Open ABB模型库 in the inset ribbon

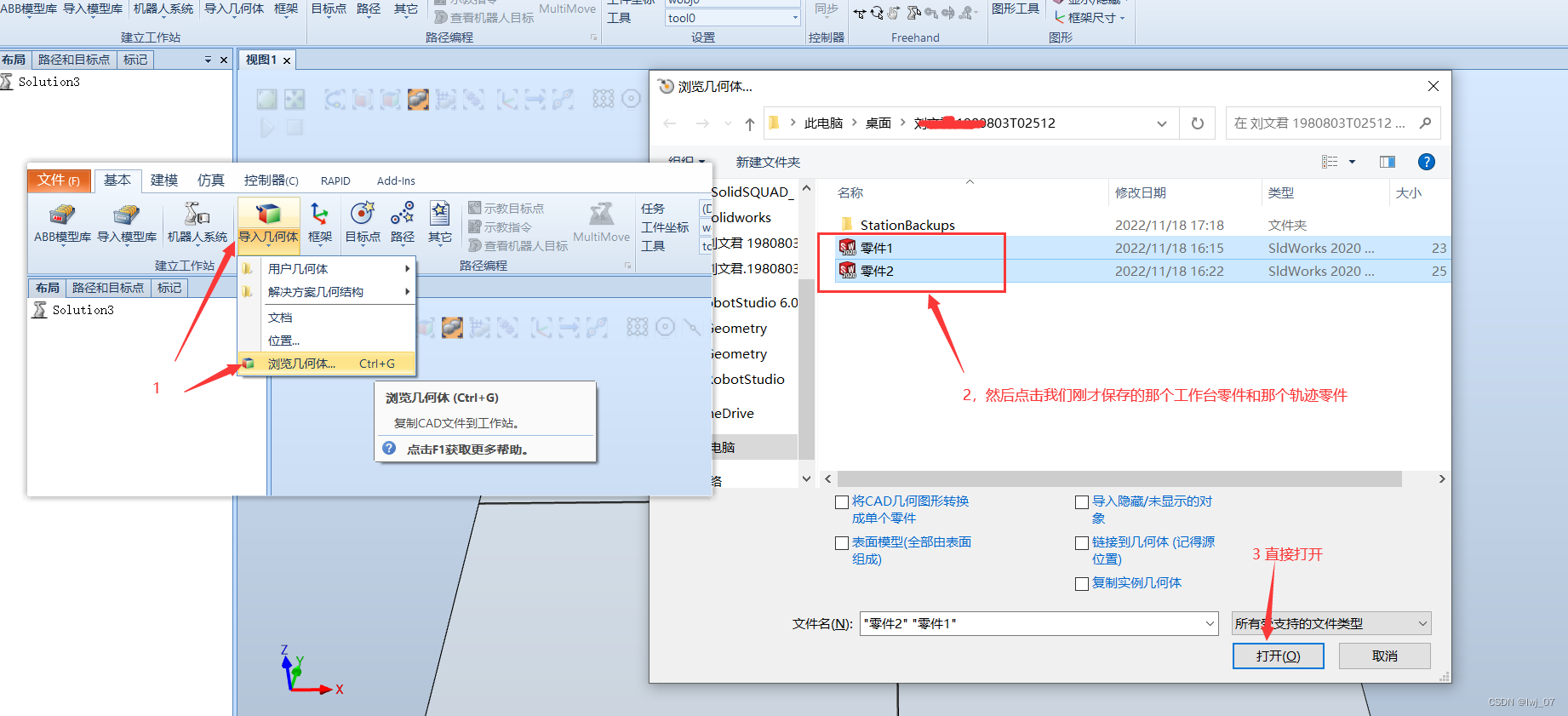coord(62,223)
